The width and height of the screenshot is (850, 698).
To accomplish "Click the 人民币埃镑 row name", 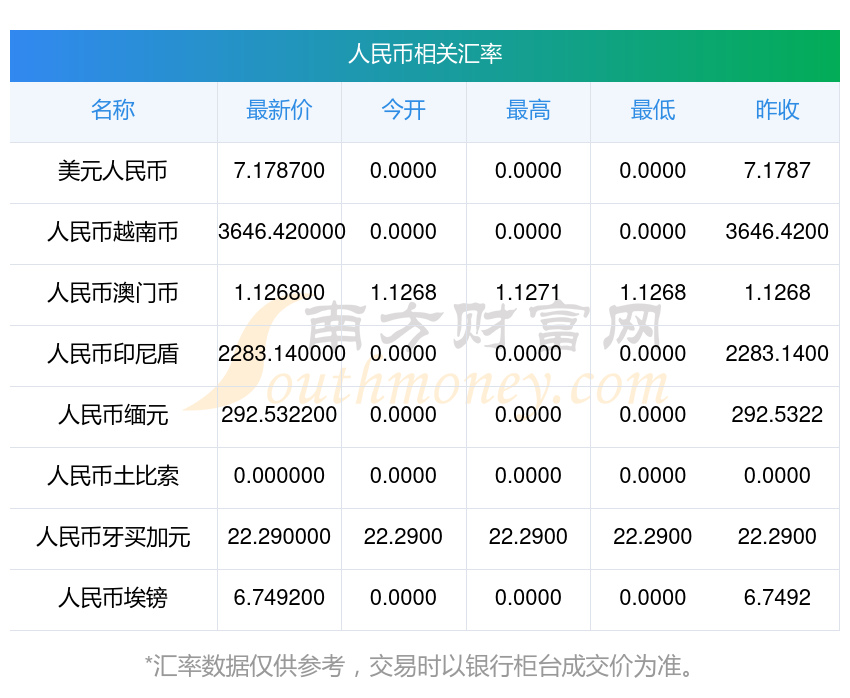I will (x=113, y=598).
